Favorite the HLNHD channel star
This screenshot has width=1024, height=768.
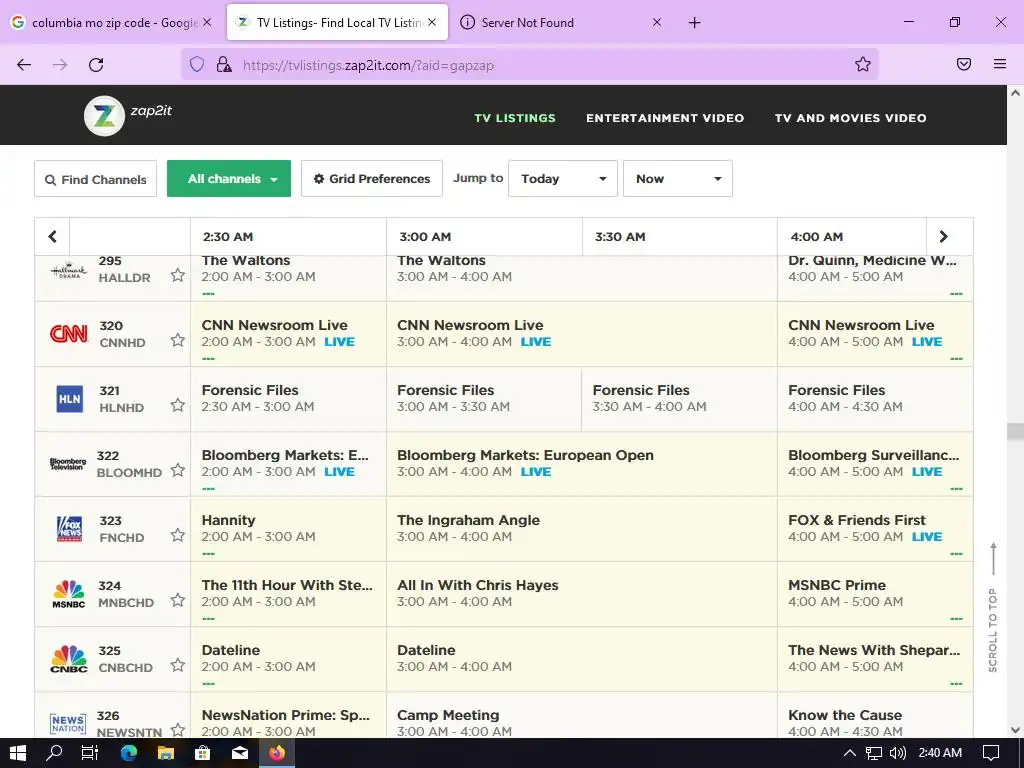[178, 406]
